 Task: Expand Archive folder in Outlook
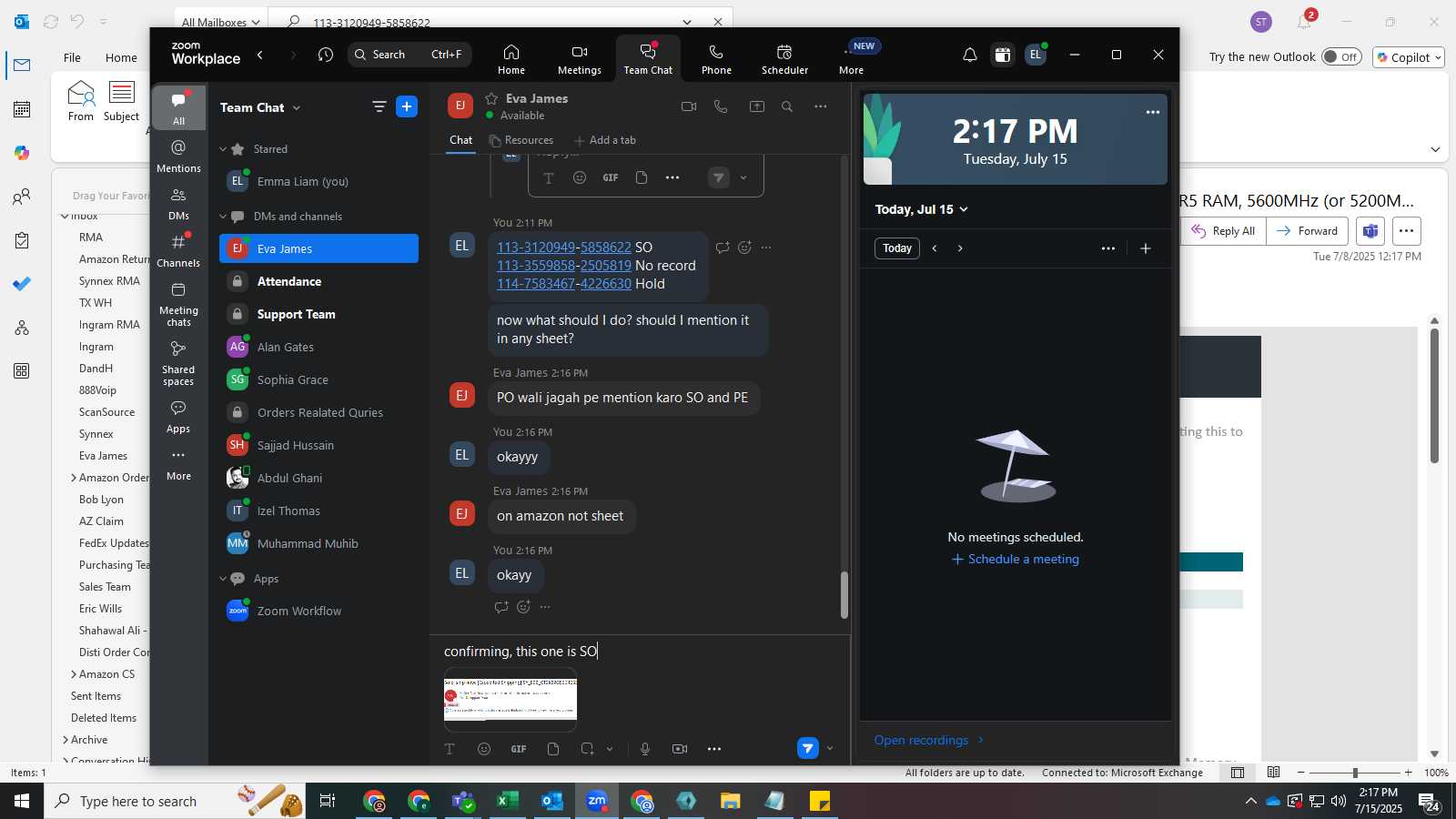point(66,740)
